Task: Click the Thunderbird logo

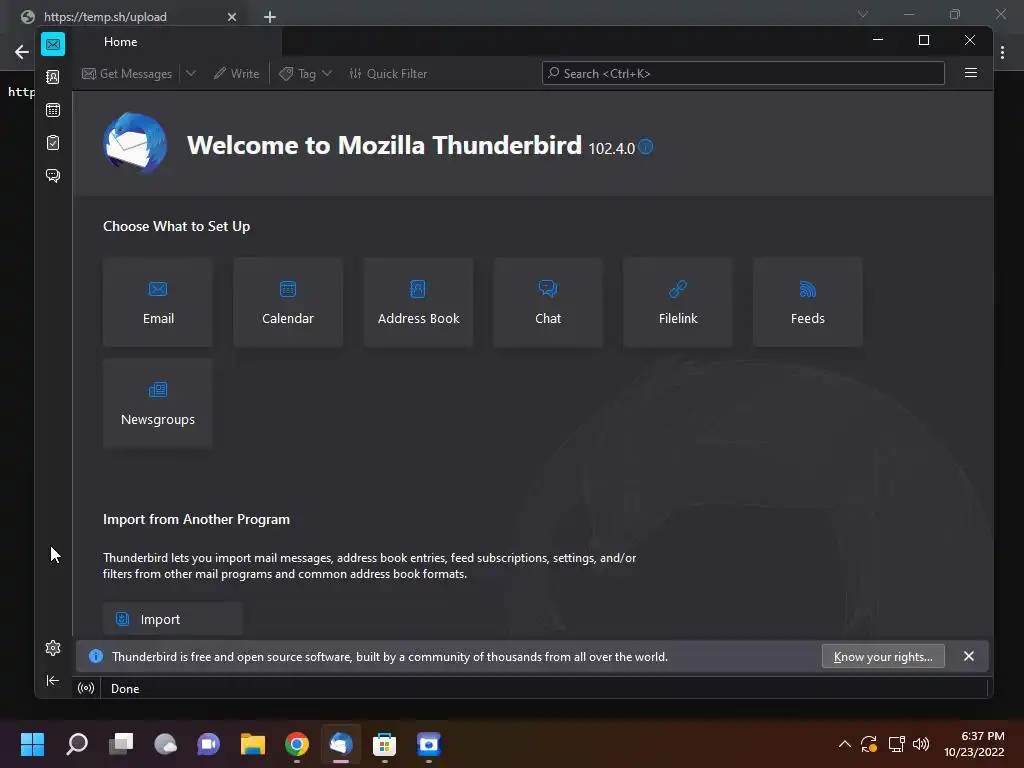Action: 135,144
